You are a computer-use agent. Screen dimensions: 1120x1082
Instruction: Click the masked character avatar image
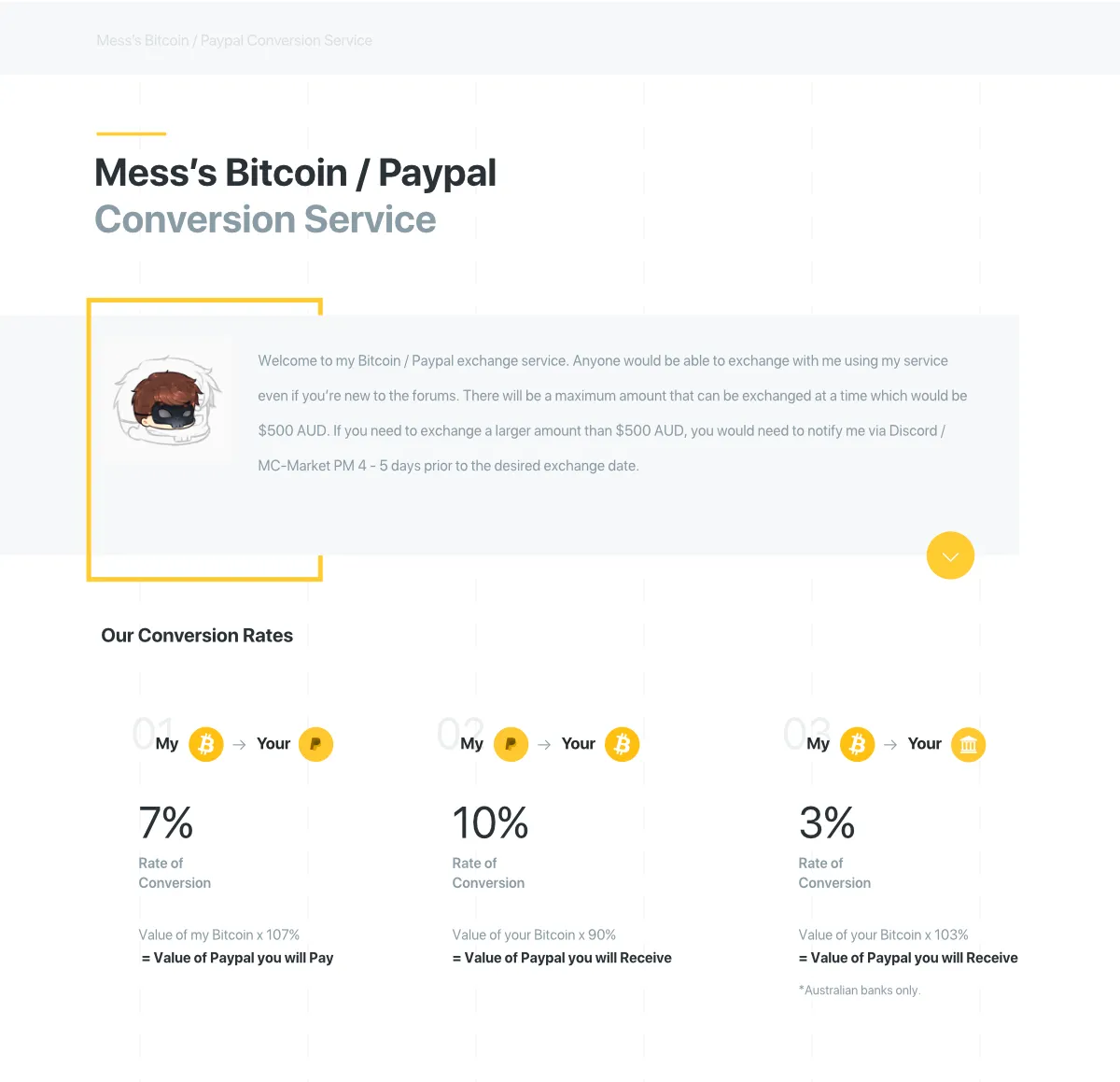pos(168,400)
